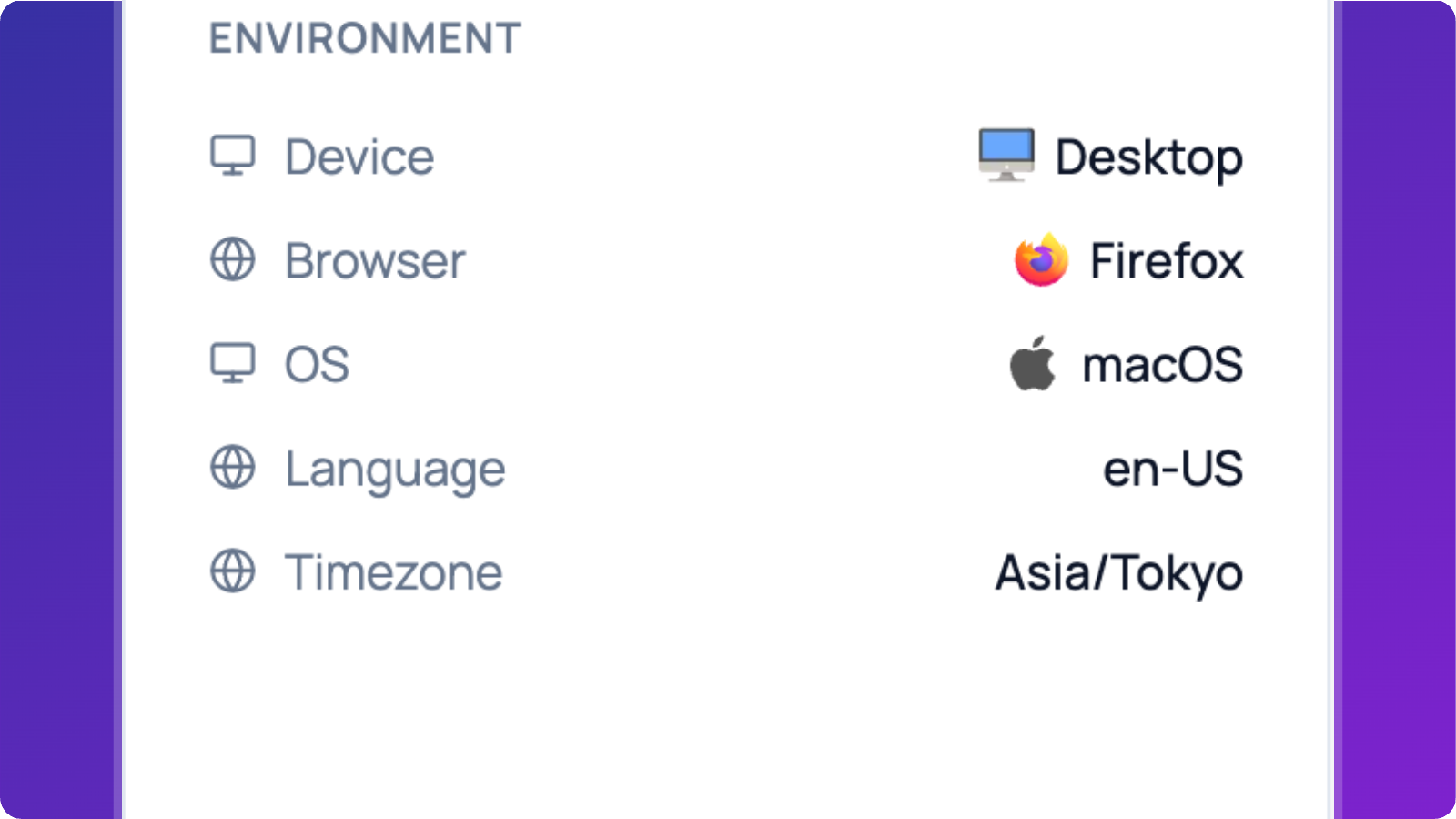Click the Firefox logo icon
The height and width of the screenshot is (819, 1456).
(x=1041, y=260)
